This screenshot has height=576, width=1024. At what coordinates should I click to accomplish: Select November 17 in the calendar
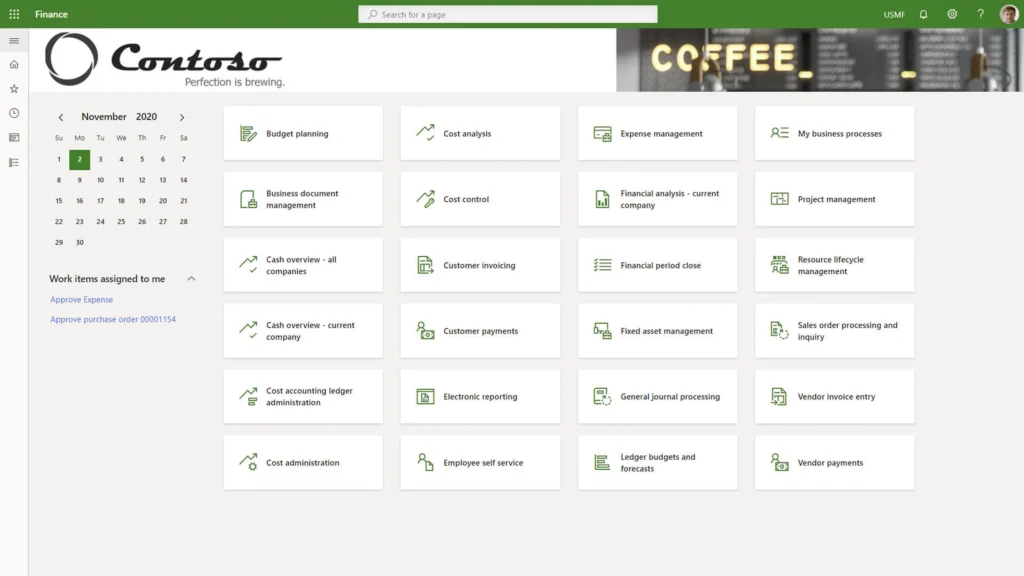[x=100, y=201]
